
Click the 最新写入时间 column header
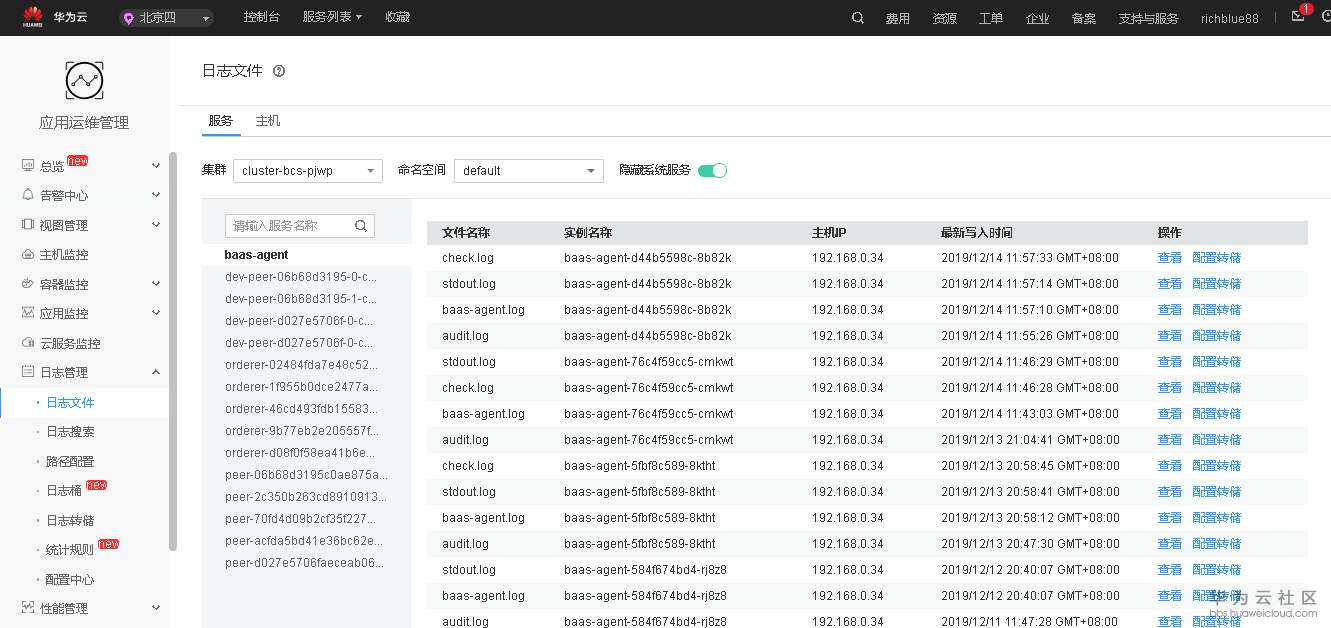click(x=976, y=233)
